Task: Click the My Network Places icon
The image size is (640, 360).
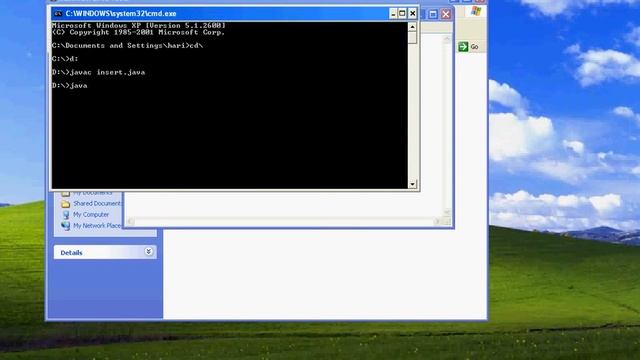Action: point(65,225)
